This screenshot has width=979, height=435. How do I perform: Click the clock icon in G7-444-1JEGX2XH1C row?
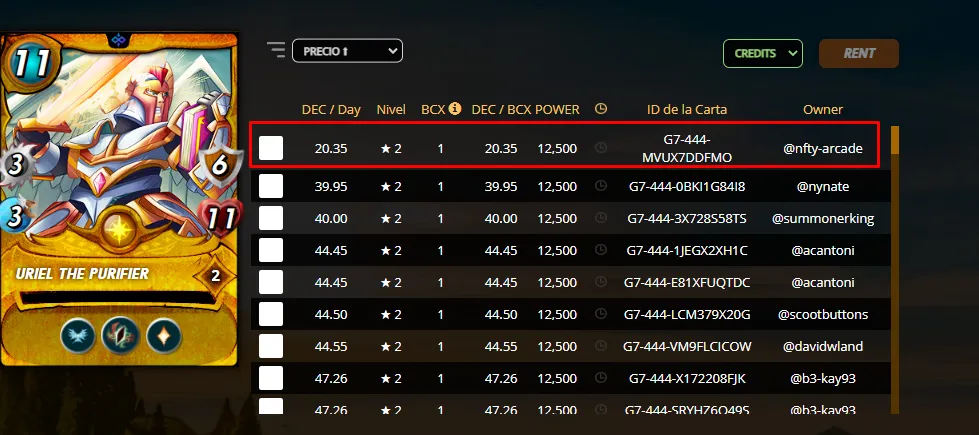[x=601, y=250]
